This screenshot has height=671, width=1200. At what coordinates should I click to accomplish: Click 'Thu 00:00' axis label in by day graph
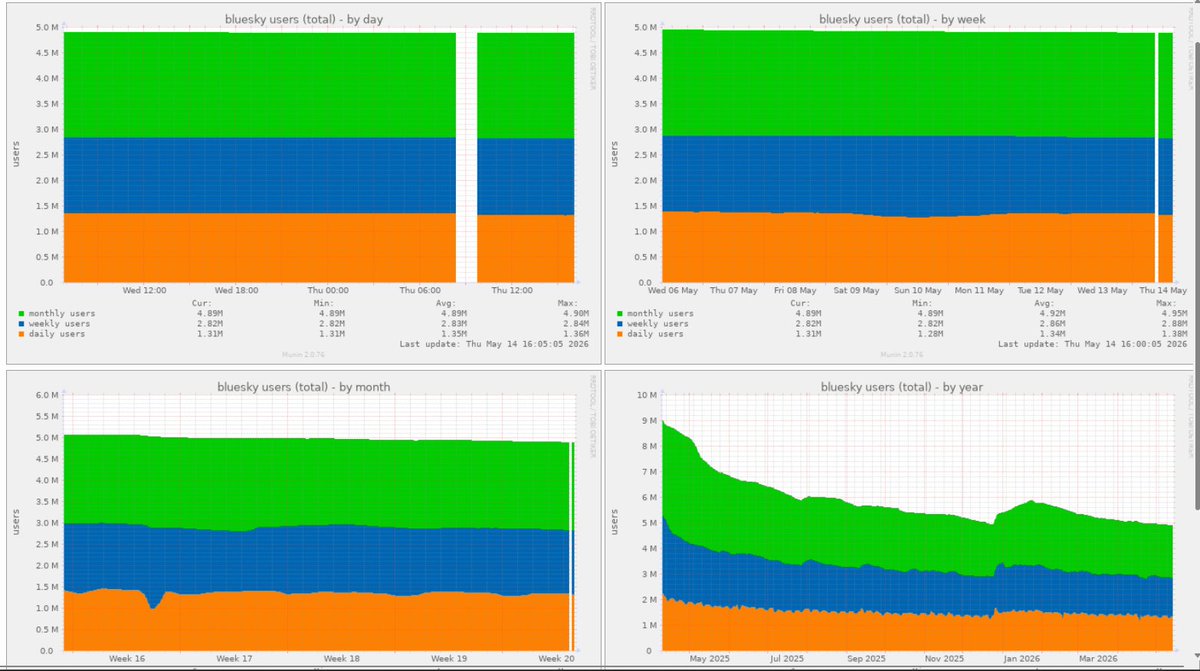pyautogui.click(x=328, y=291)
